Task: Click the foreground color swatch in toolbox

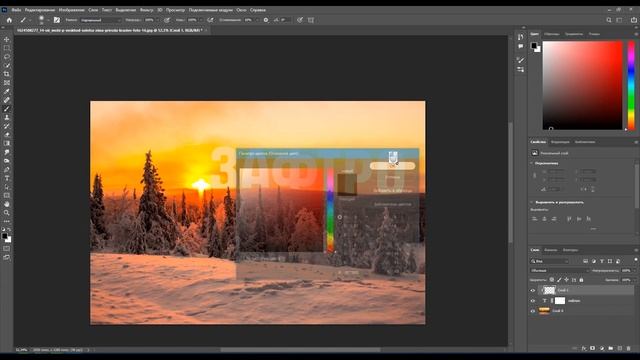Action: [4, 236]
